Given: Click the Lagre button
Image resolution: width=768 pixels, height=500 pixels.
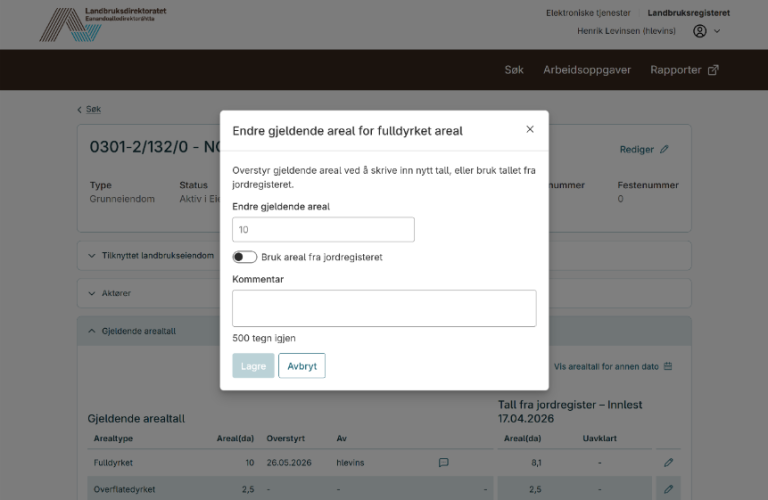Looking at the screenshot, I should click(x=253, y=366).
